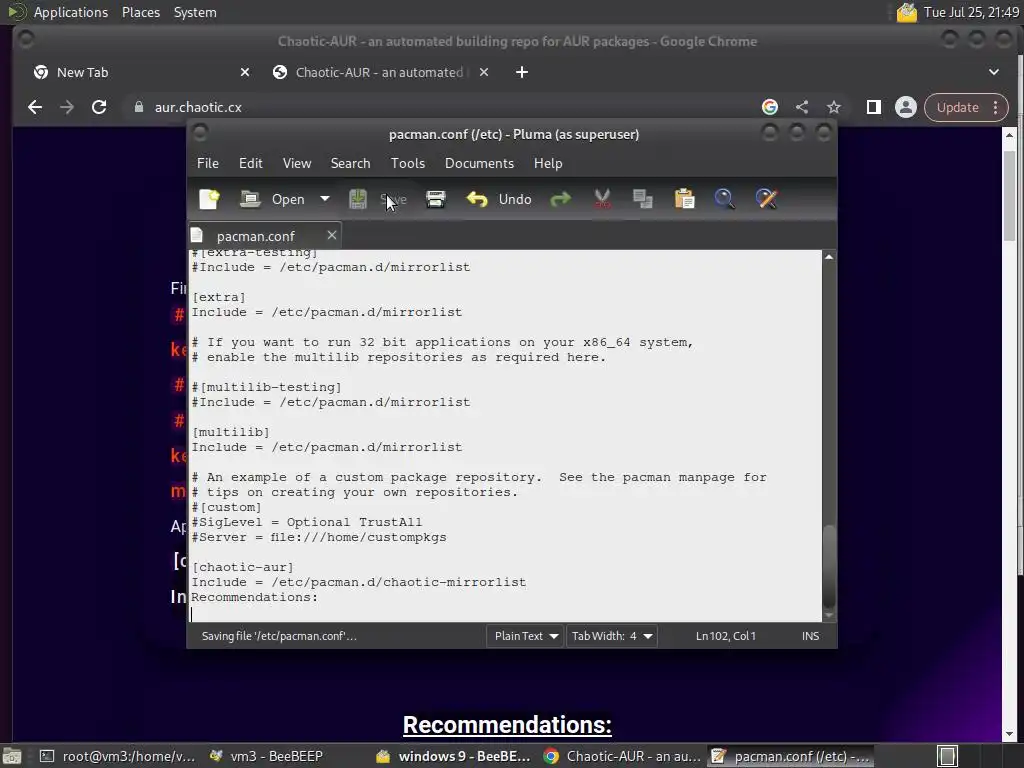Image resolution: width=1024 pixels, height=768 pixels.
Task: Click Show Desktop icon in bottom panel
Action: point(12,756)
